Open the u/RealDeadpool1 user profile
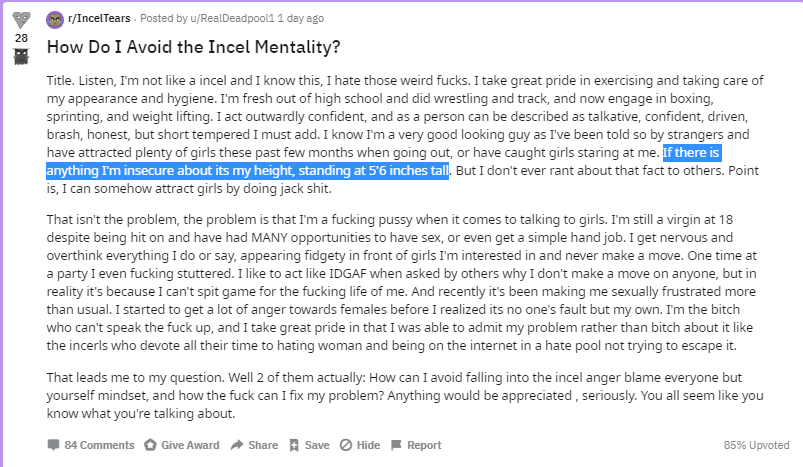 pos(233,18)
